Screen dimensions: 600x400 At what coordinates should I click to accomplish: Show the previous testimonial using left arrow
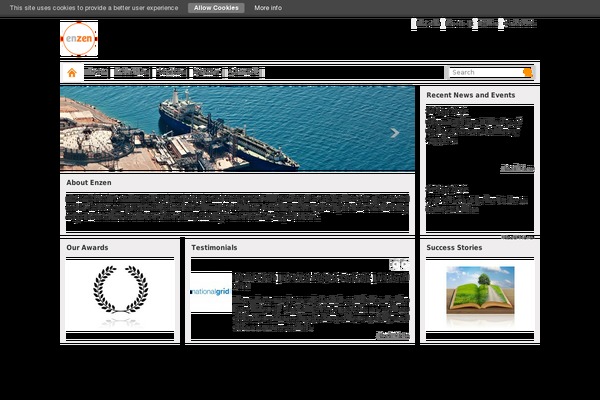click(395, 264)
